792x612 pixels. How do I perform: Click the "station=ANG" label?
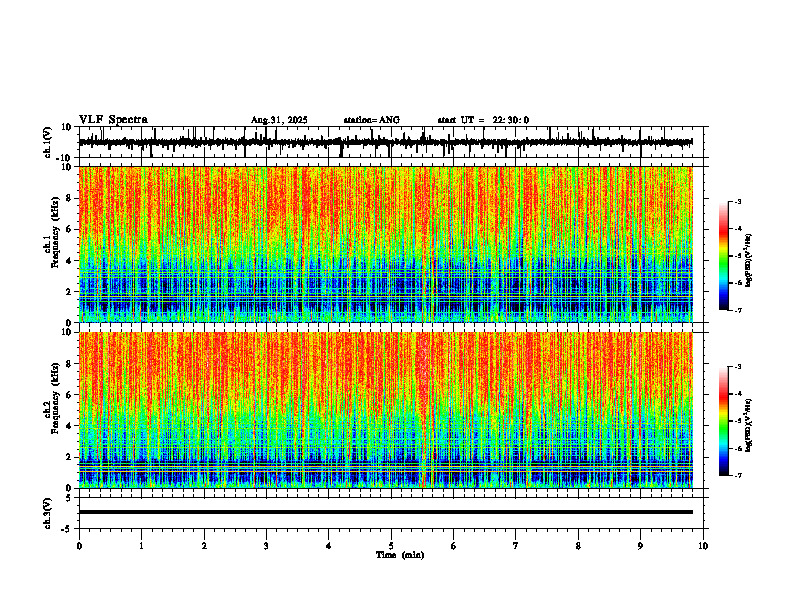[x=371, y=120]
